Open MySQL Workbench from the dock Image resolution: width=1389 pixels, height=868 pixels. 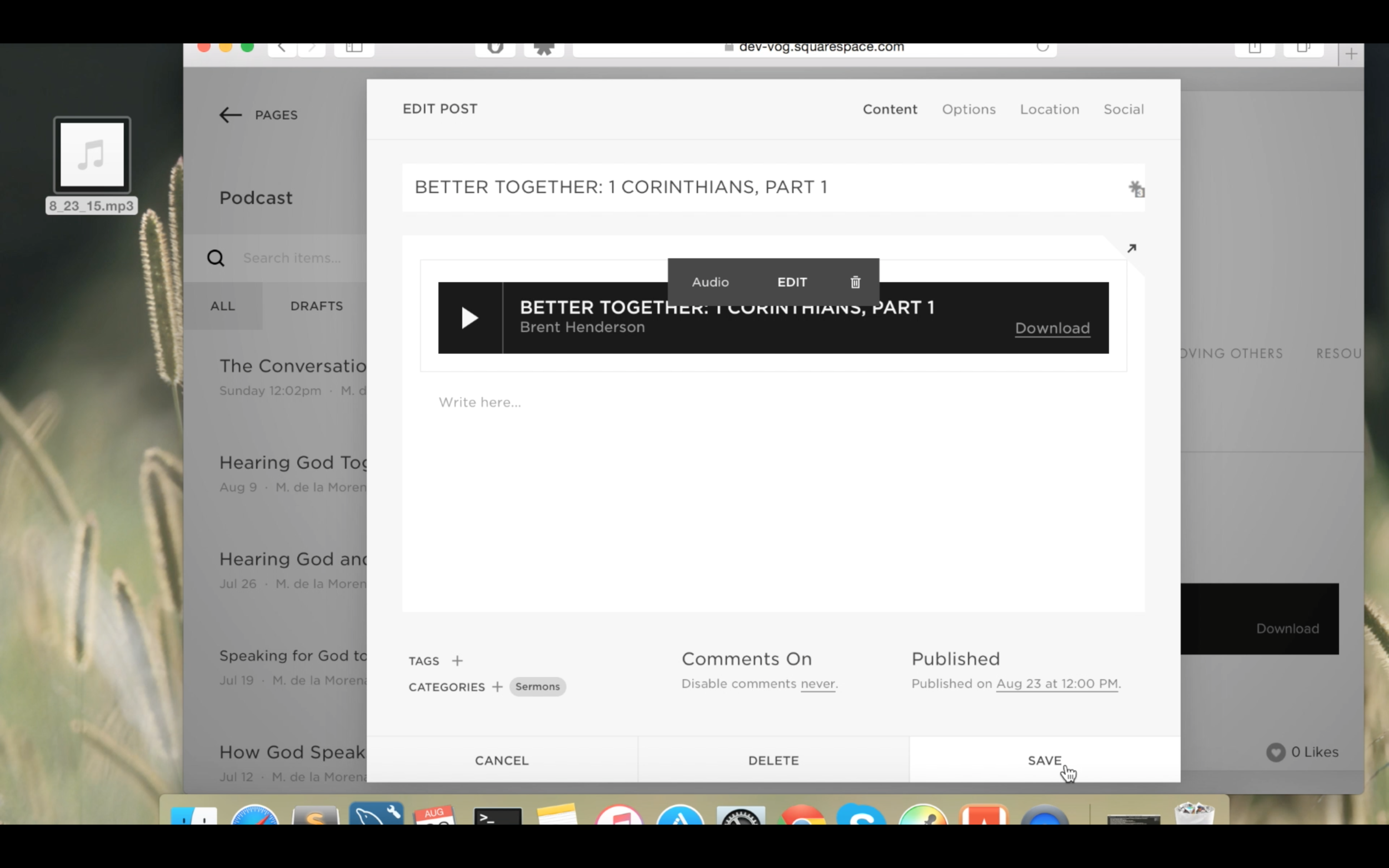click(x=376, y=814)
